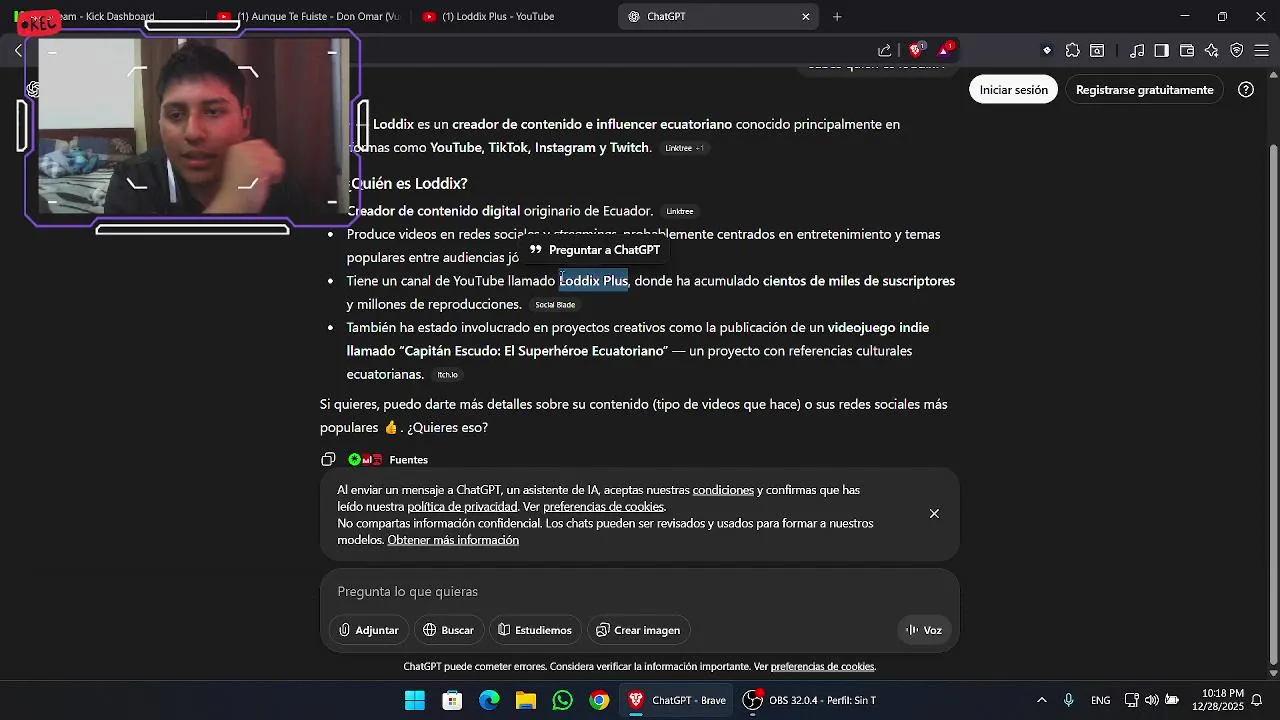The width and height of the screenshot is (1280, 720).
Task: Click the Social Blade source chip
Action: click(555, 305)
